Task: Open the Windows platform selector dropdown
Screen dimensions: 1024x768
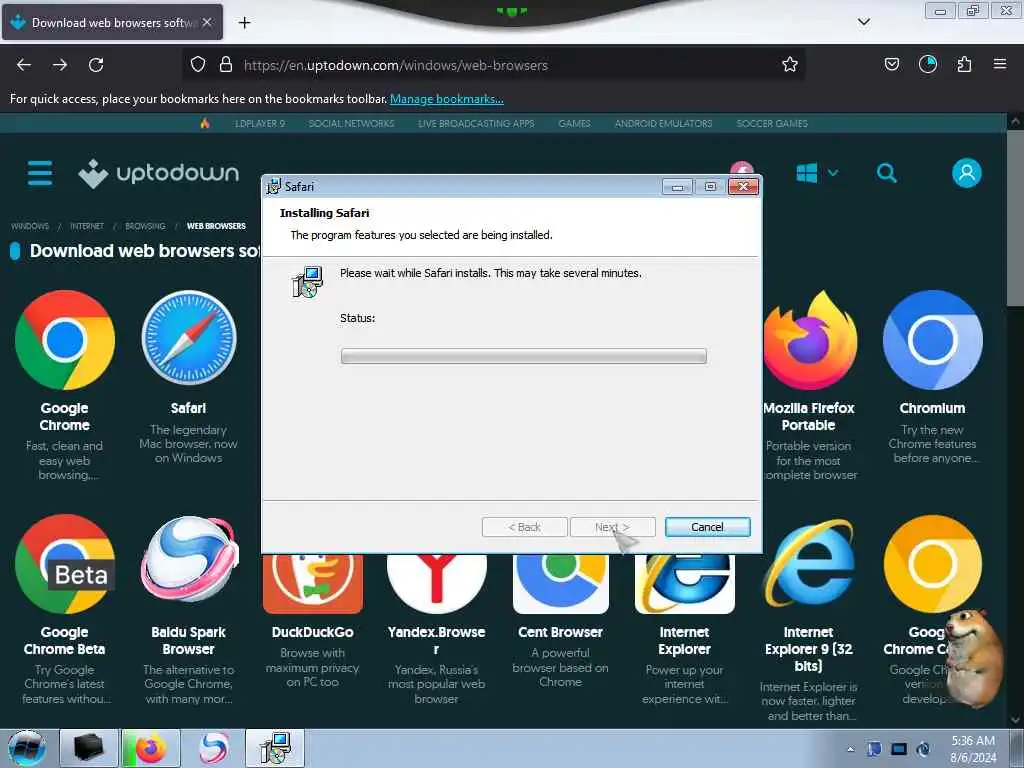Action: 817,173
